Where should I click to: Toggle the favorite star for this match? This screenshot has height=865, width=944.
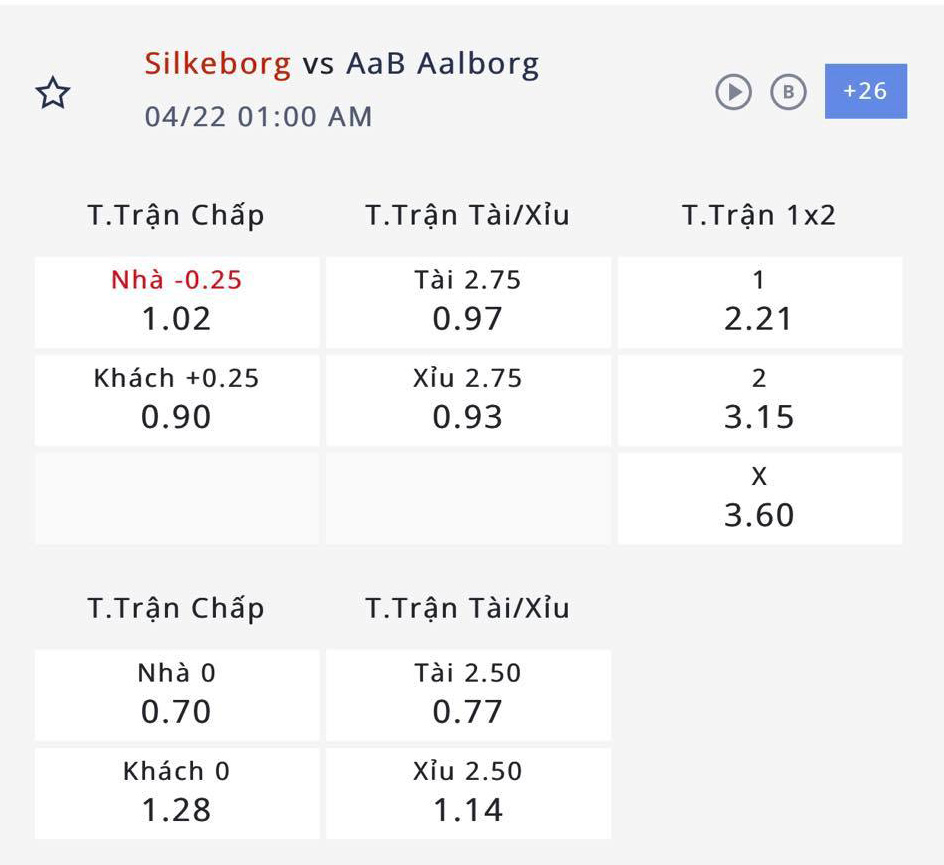(53, 93)
